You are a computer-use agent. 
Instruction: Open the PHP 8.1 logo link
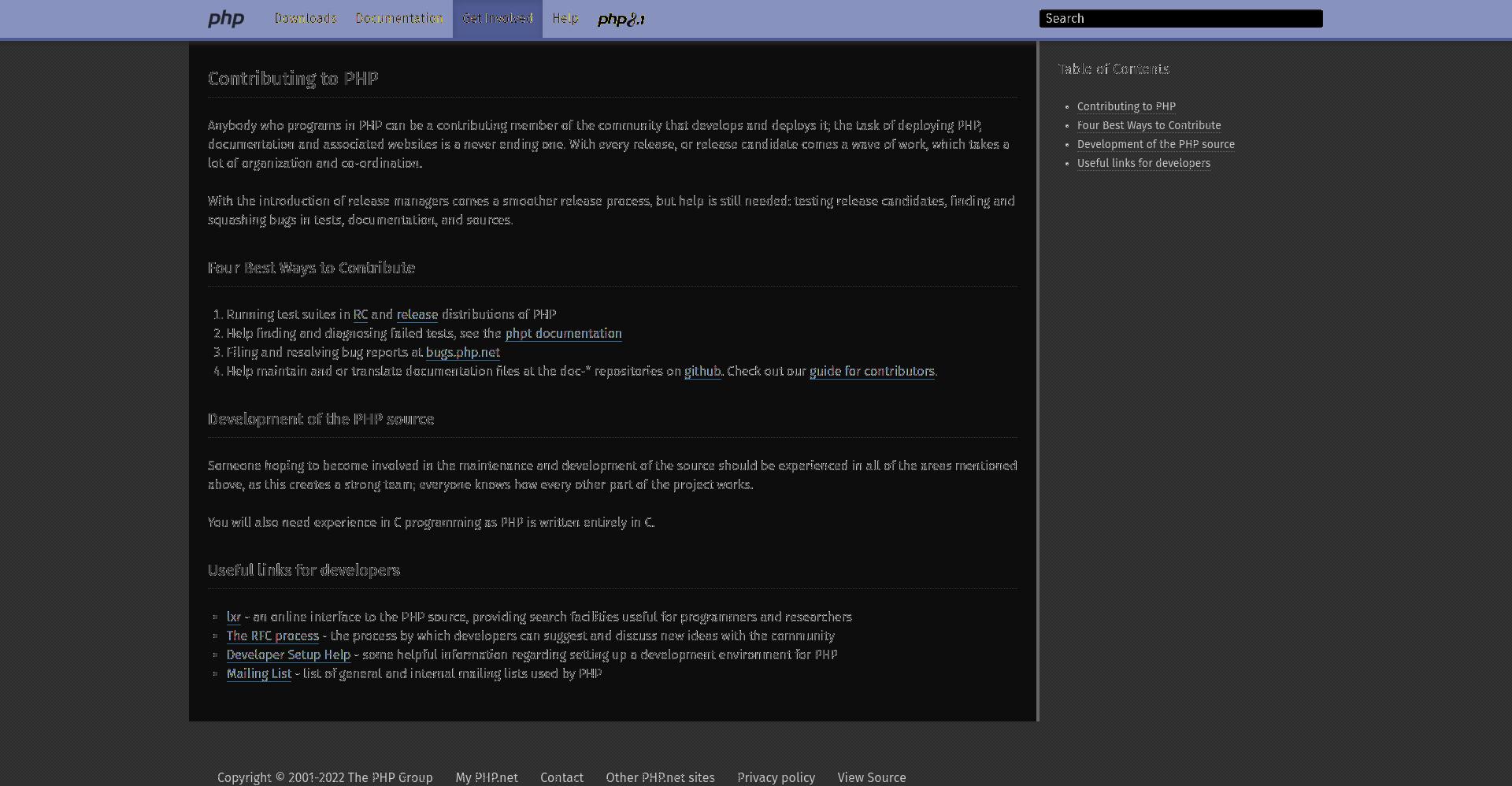(x=621, y=19)
